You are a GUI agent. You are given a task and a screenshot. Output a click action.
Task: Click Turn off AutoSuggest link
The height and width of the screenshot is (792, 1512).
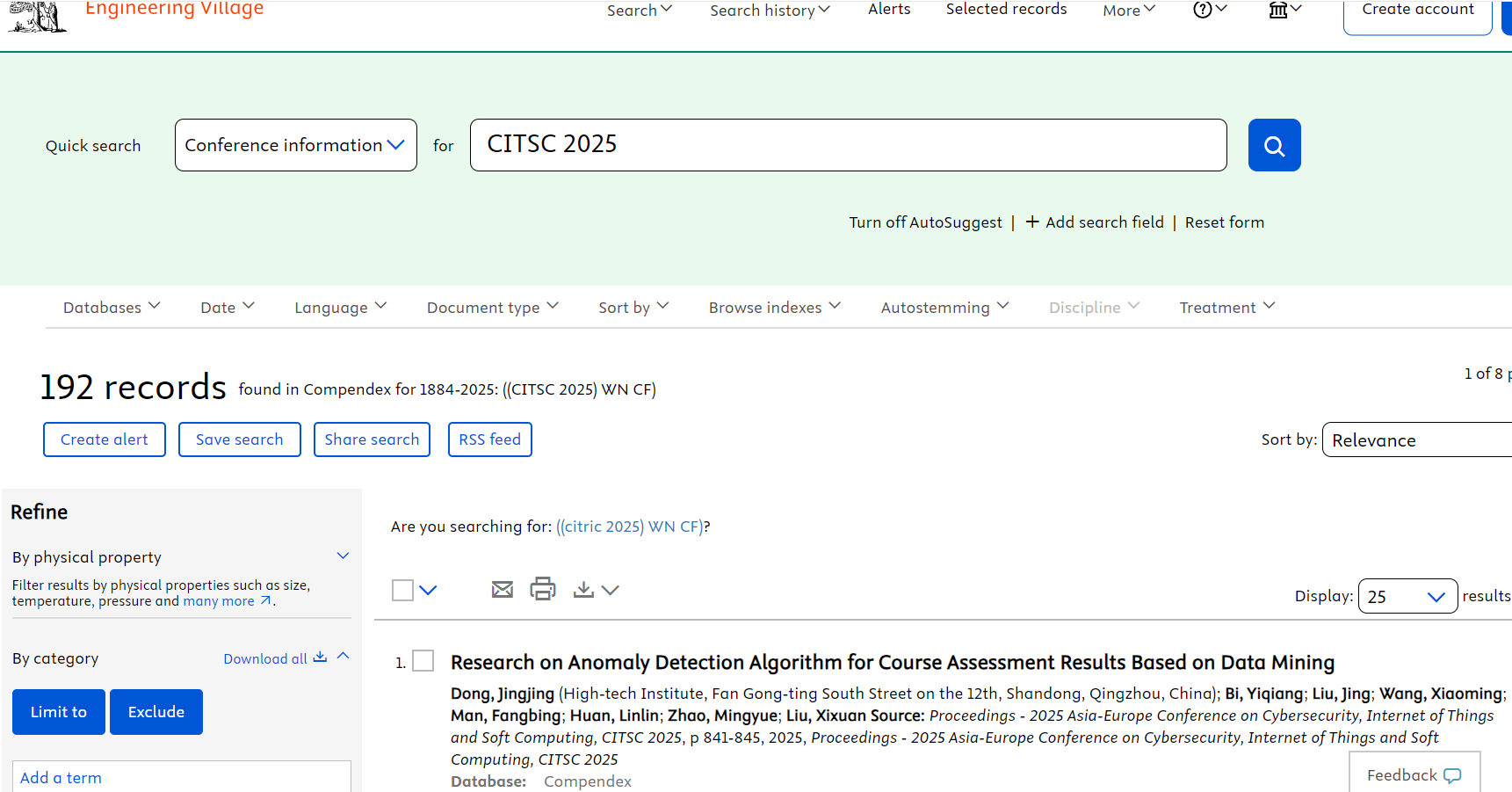(925, 222)
